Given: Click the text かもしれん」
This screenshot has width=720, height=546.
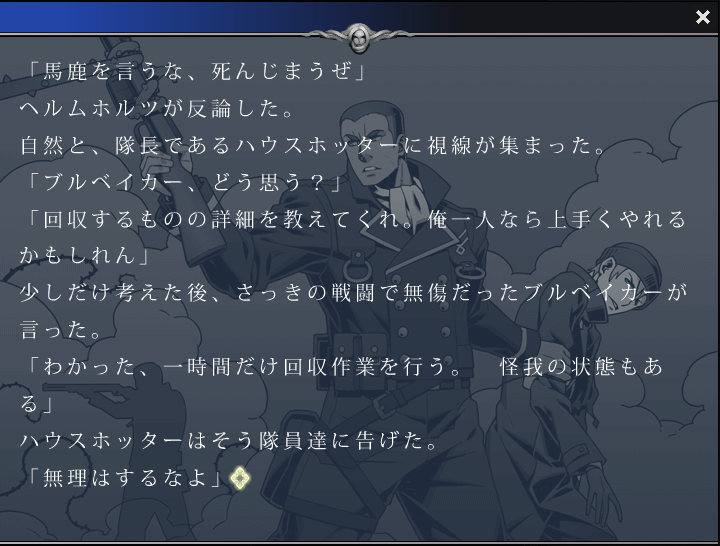Looking at the screenshot, I should 86,256.
